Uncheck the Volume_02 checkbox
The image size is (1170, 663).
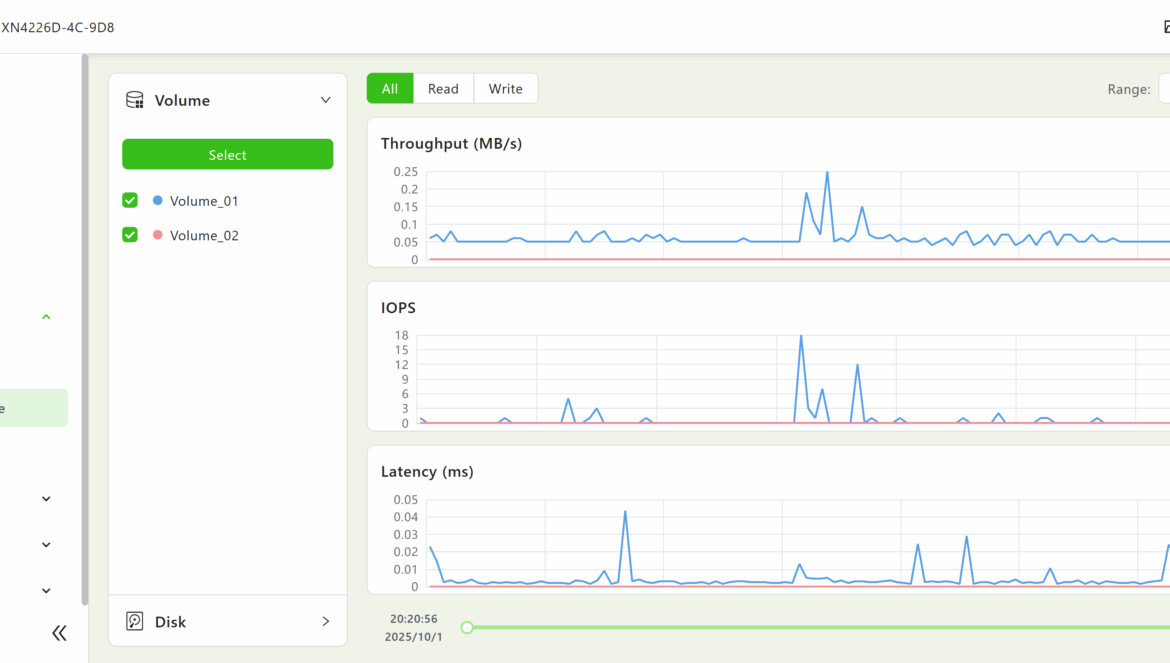pos(130,235)
